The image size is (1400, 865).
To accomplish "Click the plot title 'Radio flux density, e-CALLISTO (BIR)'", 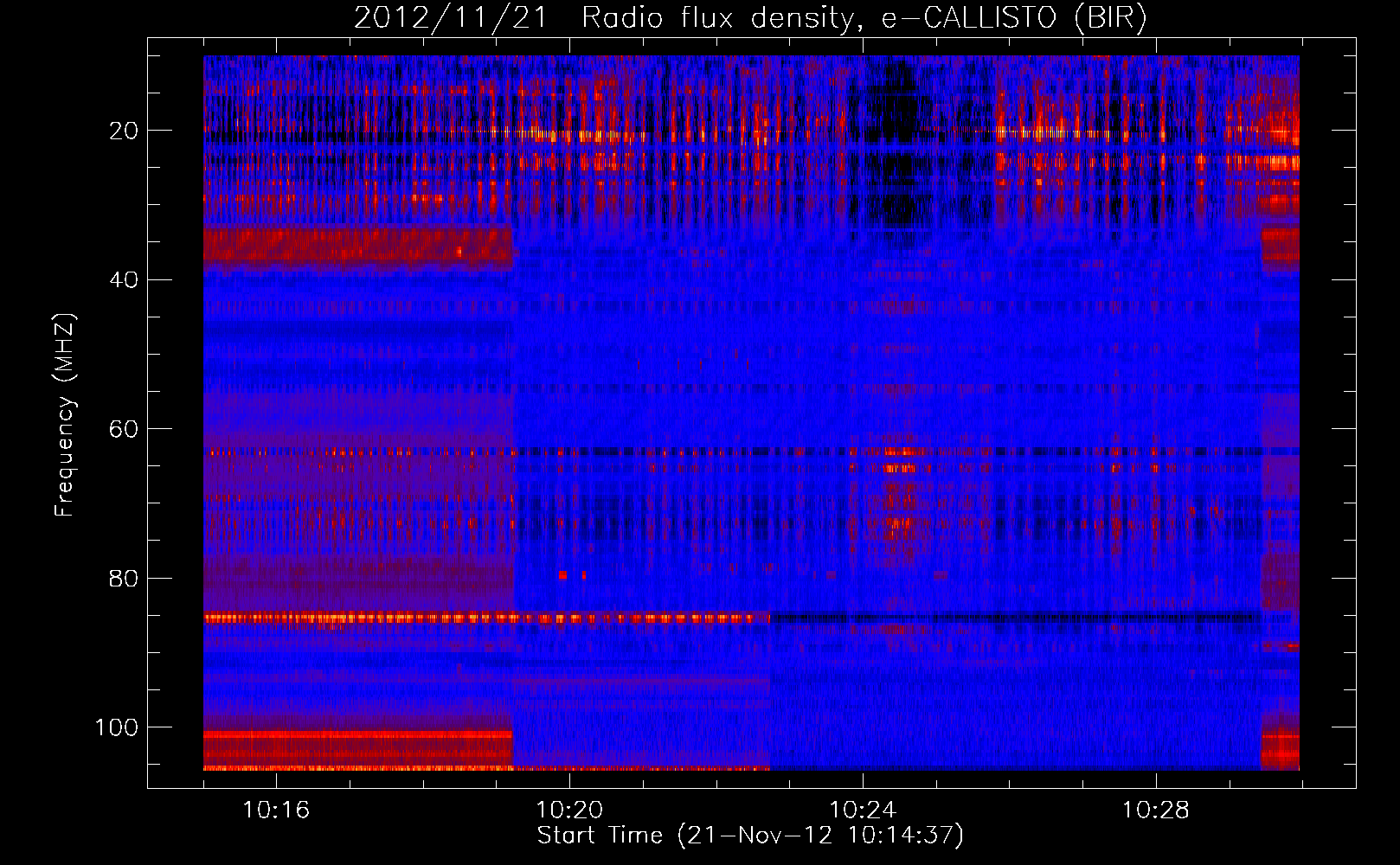I will [864, 17].
